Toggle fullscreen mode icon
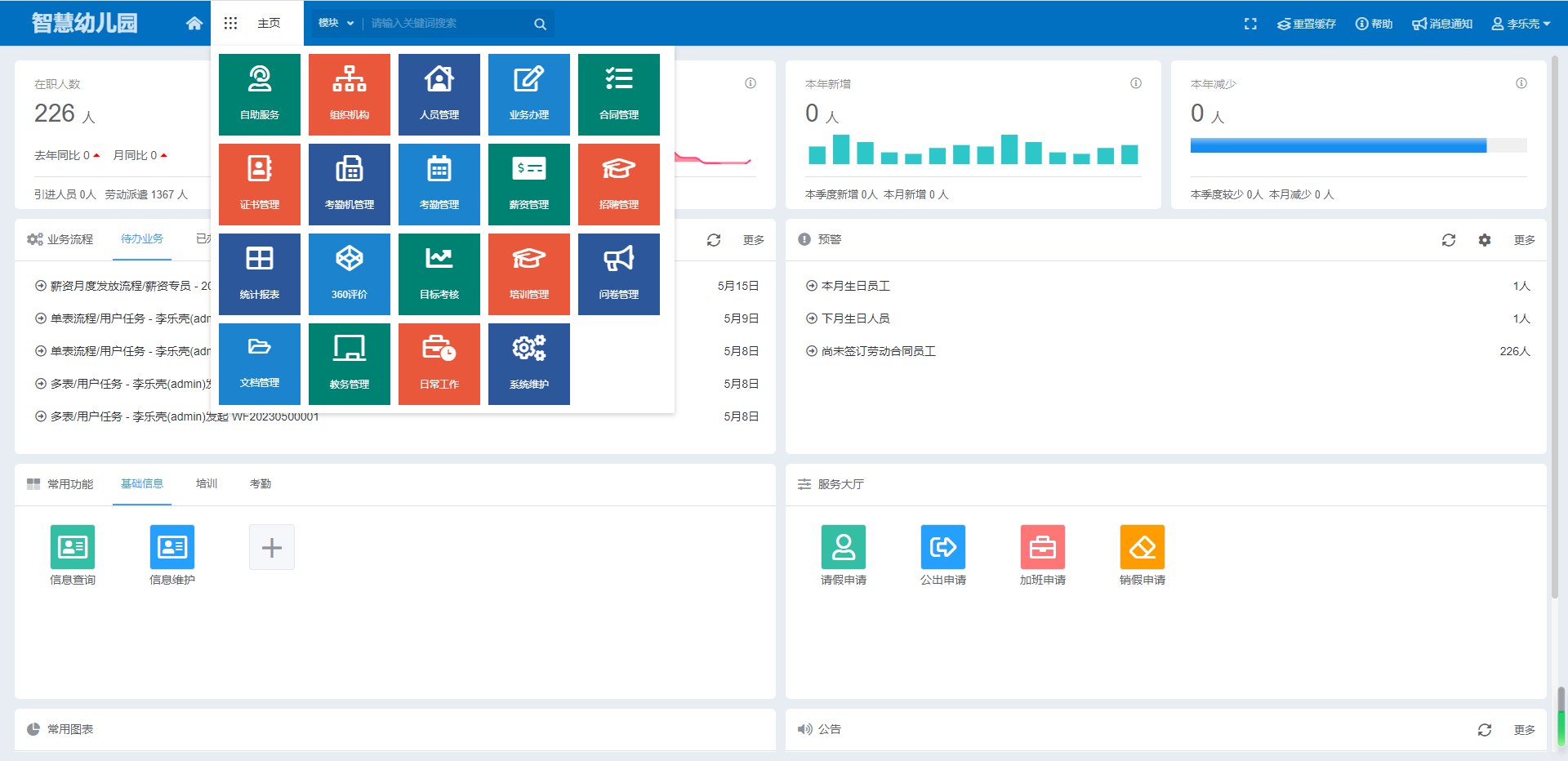The image size is (1568, 761). pyautogui.click(x=1250, y=24)
